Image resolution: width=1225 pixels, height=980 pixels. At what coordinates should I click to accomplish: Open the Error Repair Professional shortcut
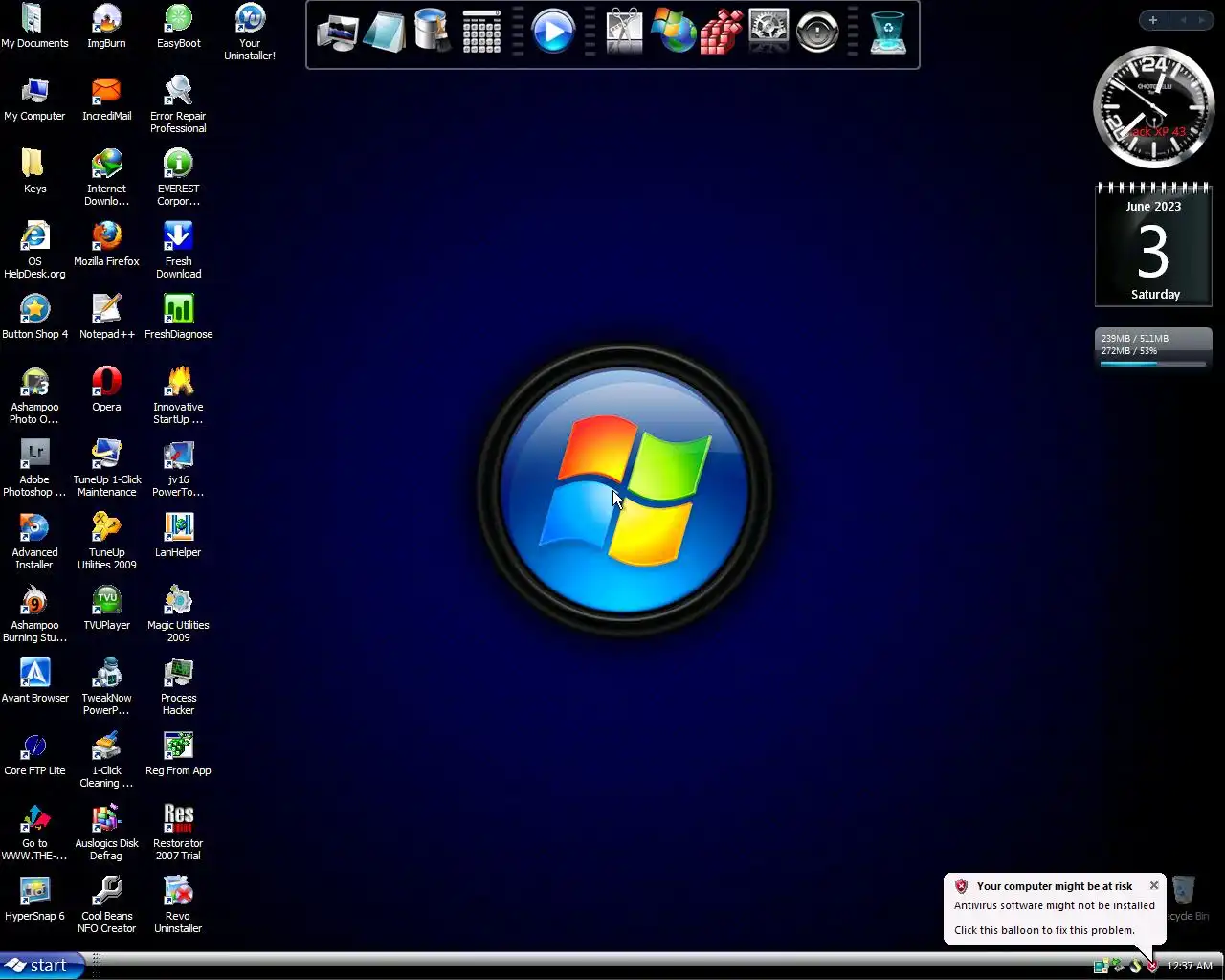178,105
